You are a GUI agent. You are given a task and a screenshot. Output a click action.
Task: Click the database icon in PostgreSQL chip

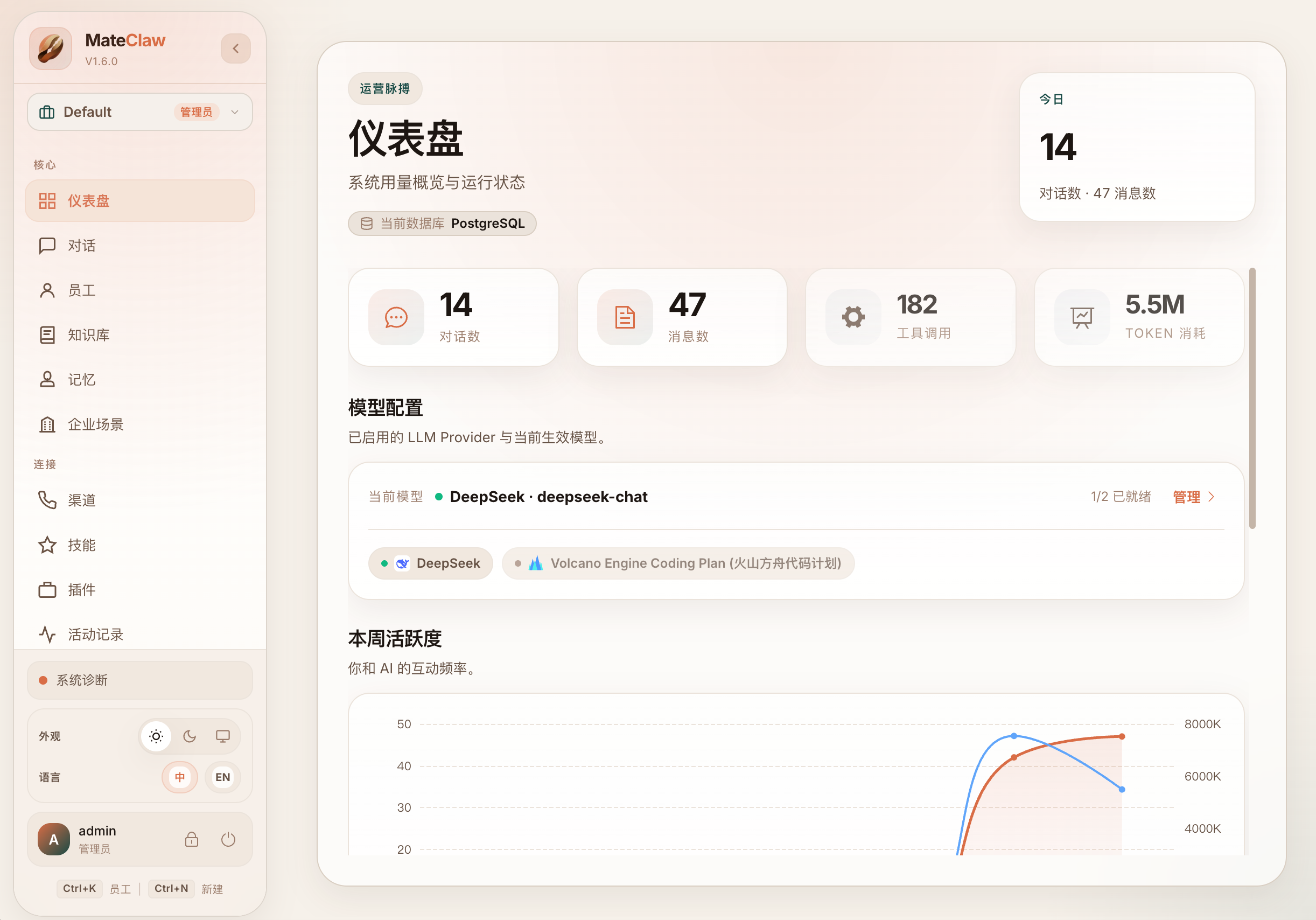click(x=366, y=223)
